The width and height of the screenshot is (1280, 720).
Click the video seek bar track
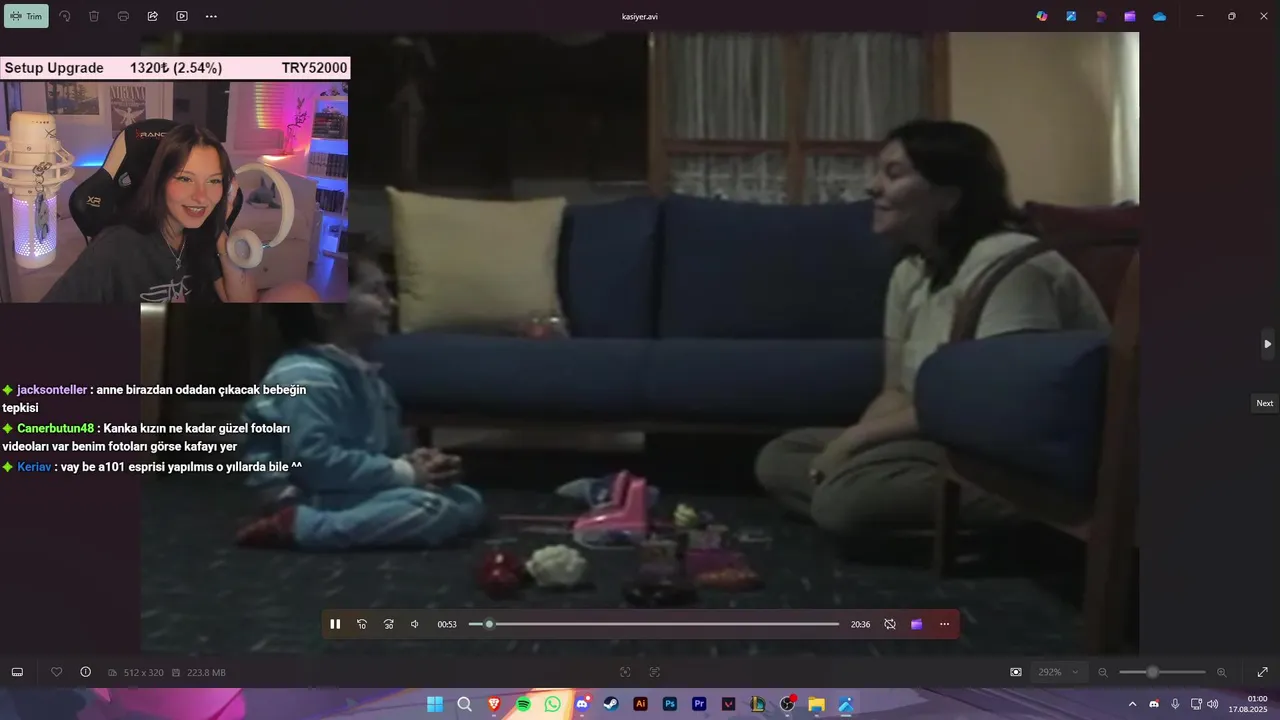pos(654,624)
